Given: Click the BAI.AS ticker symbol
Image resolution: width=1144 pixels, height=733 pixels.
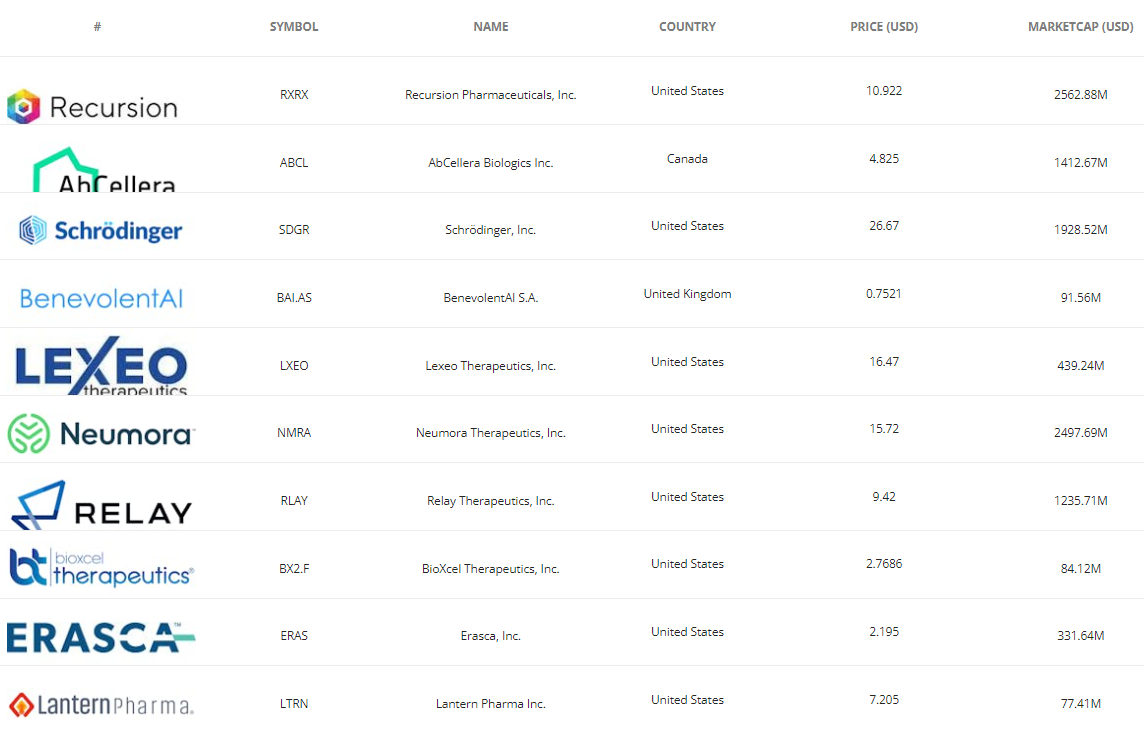Looking at the screenshot, I should (x=294, y=298).
